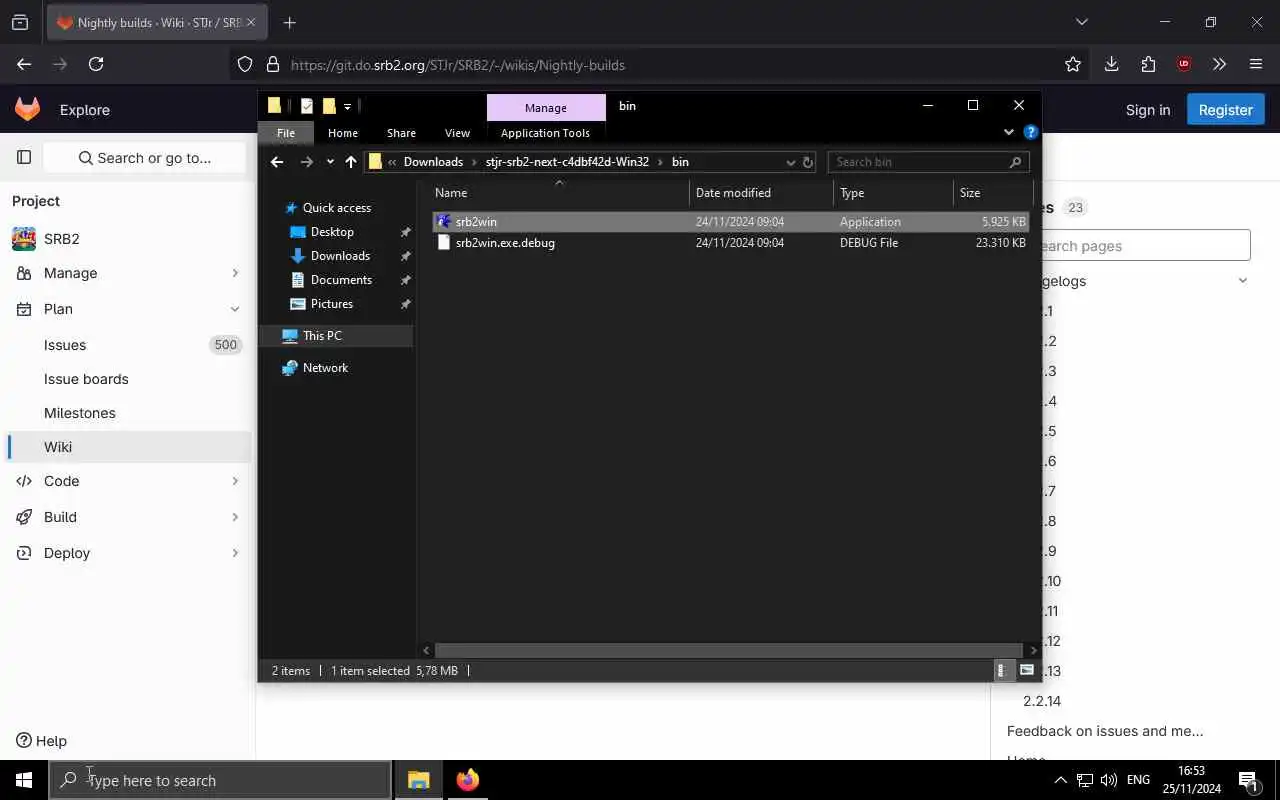Expand the Deploy sidebar section
Viewport: 1280px width, 800px height.
coord(235,553)
